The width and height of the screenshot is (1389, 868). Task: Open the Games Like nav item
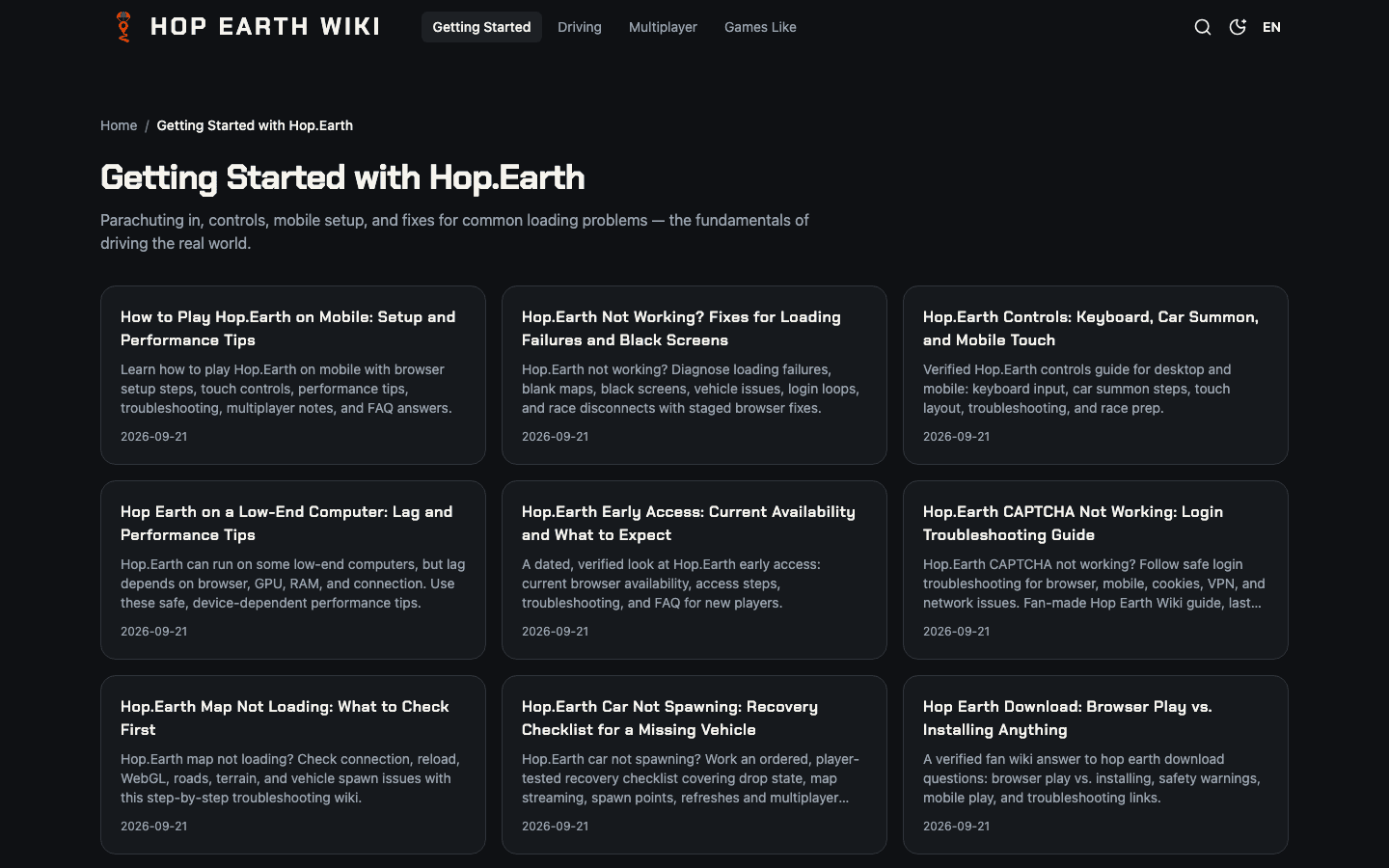[760, 27]
